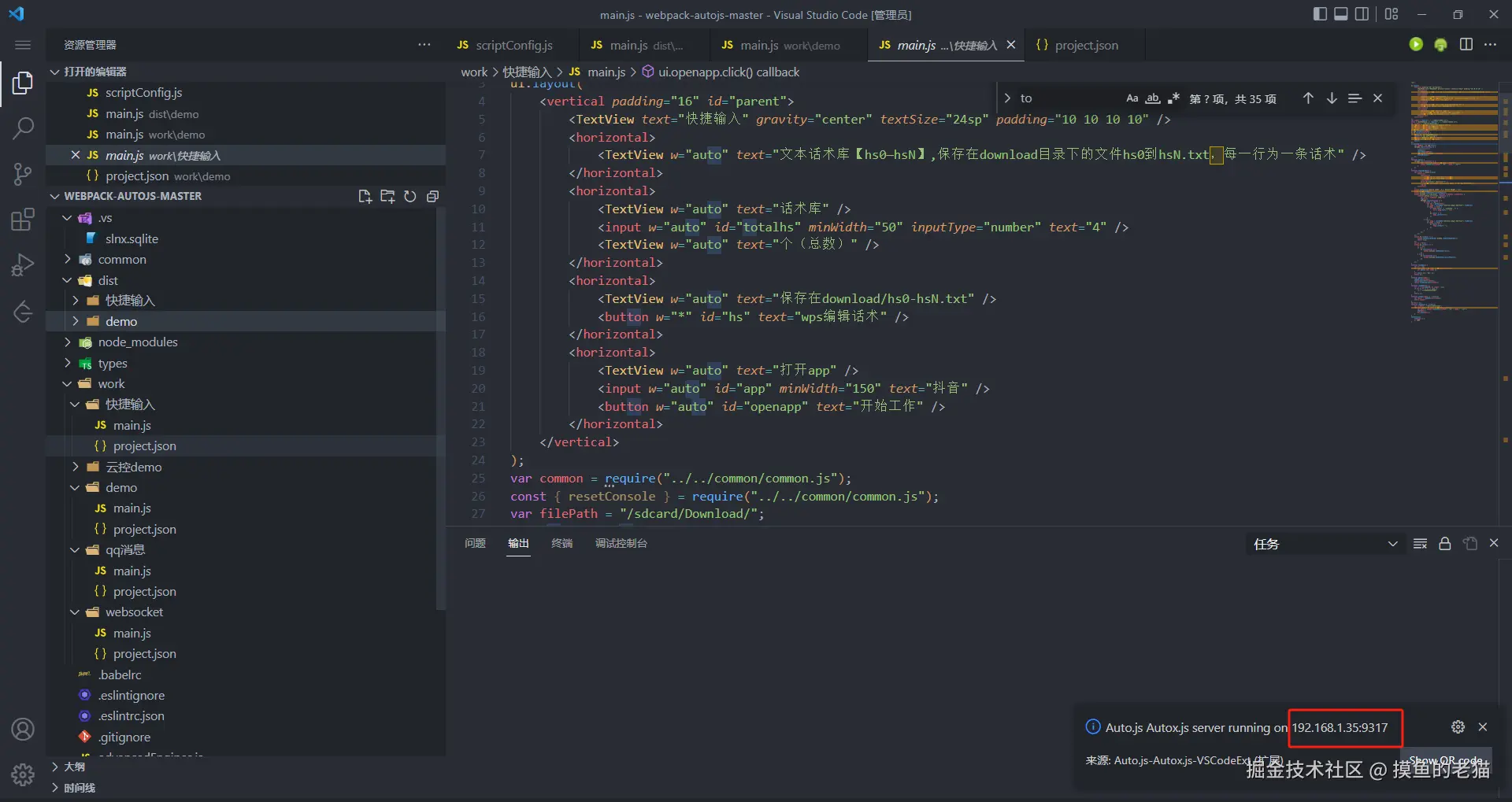Image resolution: width=1512 pixels, height=802 pixels.
Task: Toggle Match Case in find widget
Action: pyautogui.click(x=1132, y=98)
